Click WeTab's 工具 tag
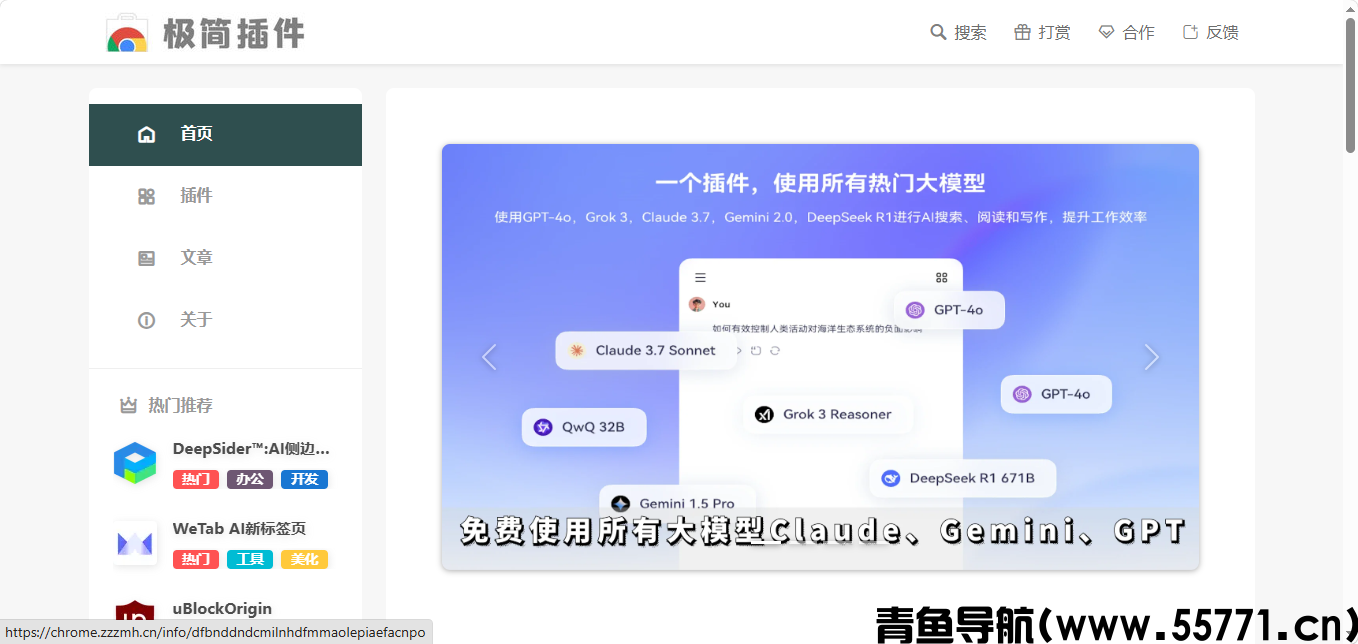1358x644 pixels. pyautogui.click(x=250, y=559)
